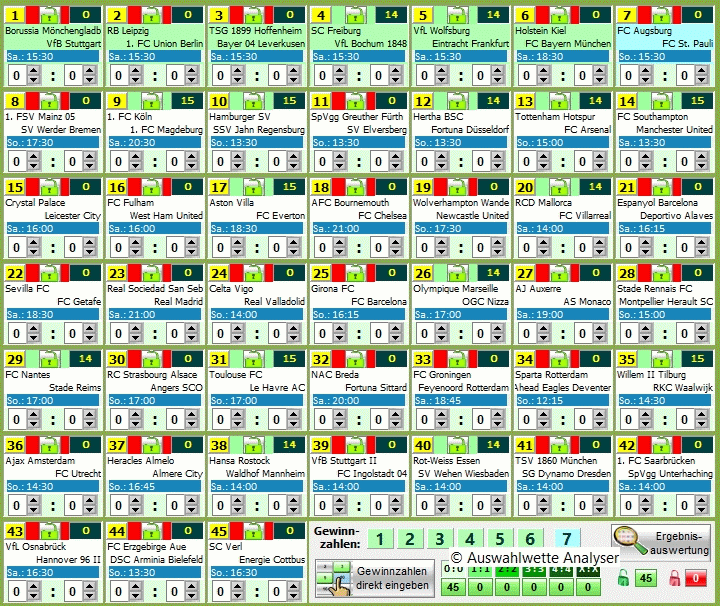Viewport: 720px width, 606px height.
Task: Decrease away score for match 27 AS Monaco
Action: pyautogui.click(x=599, y=338)
